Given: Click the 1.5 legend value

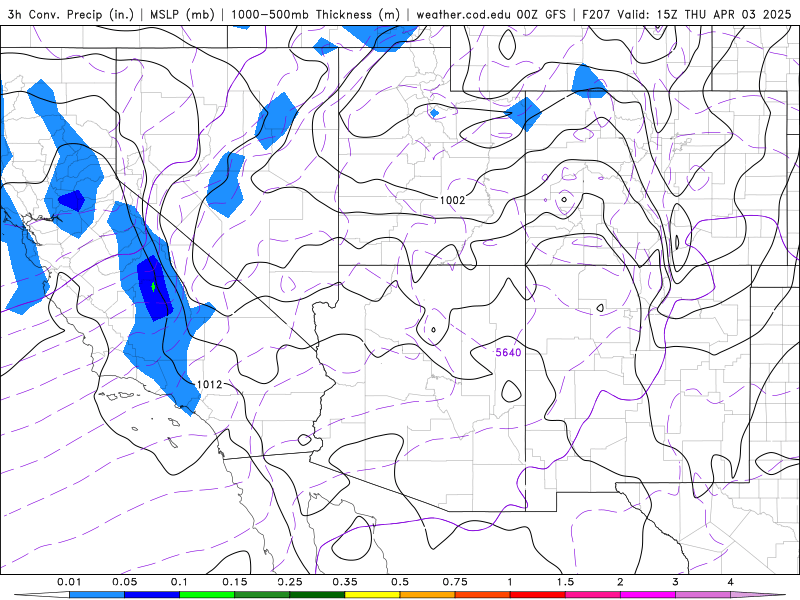Looking at the screenshot, I should 565,582.
